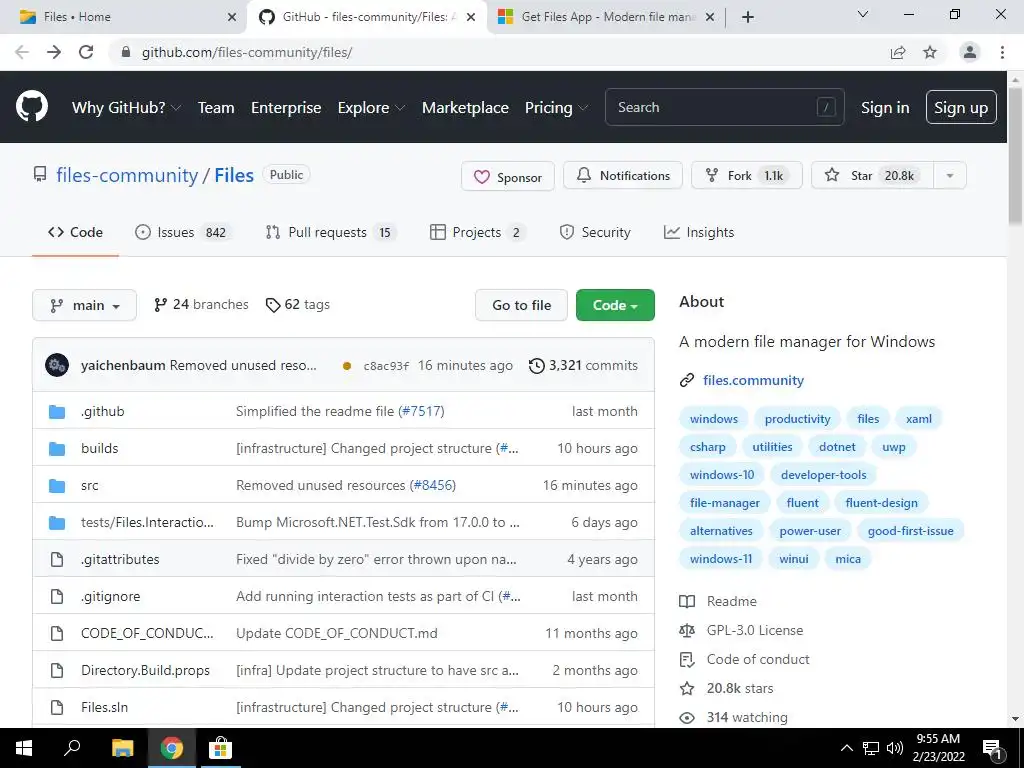Open the Insights tab
The image size is (1024, 768).
tap(699, 232)
